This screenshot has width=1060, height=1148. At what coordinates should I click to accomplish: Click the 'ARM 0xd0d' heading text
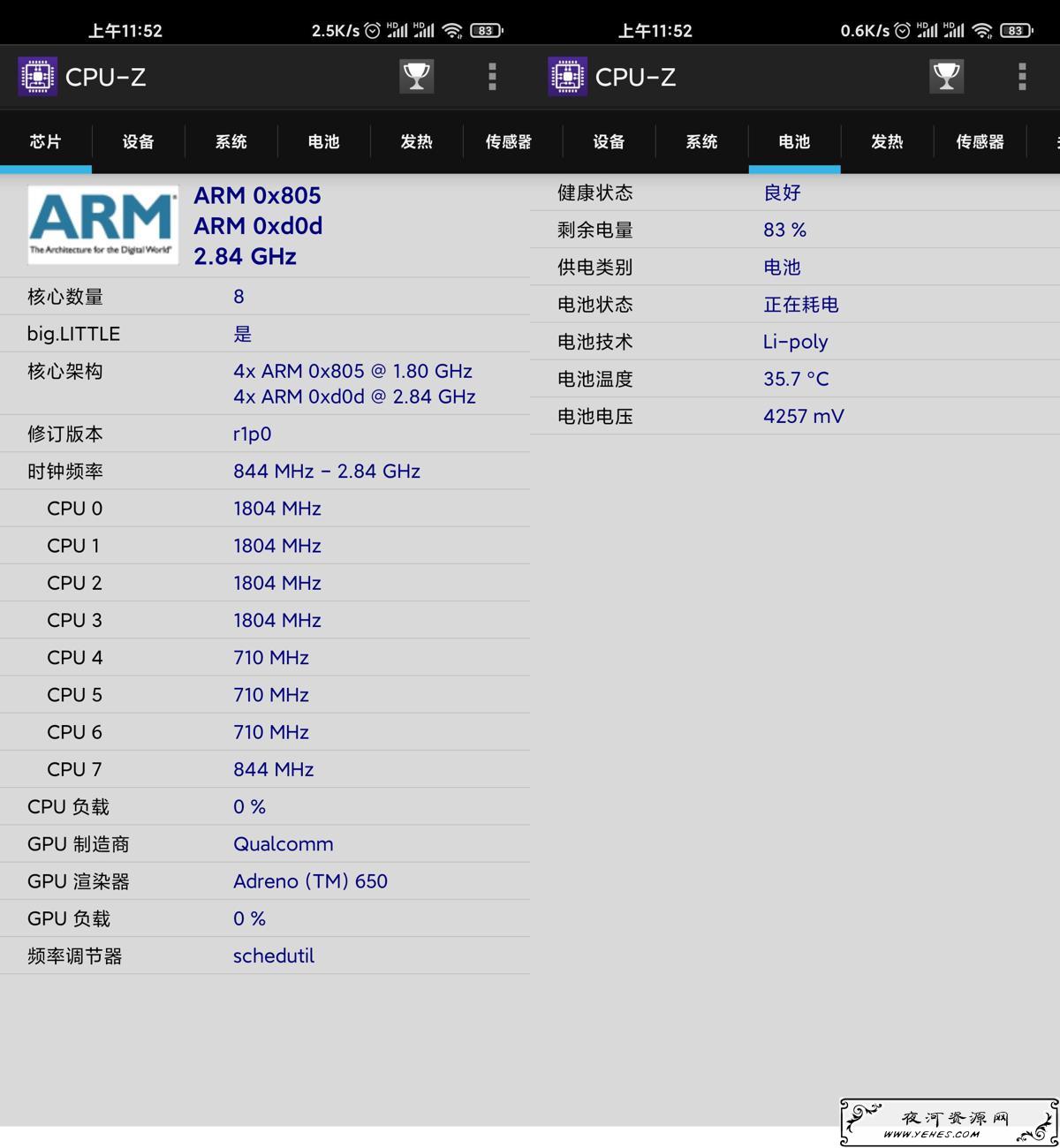(x=258, y=226)
